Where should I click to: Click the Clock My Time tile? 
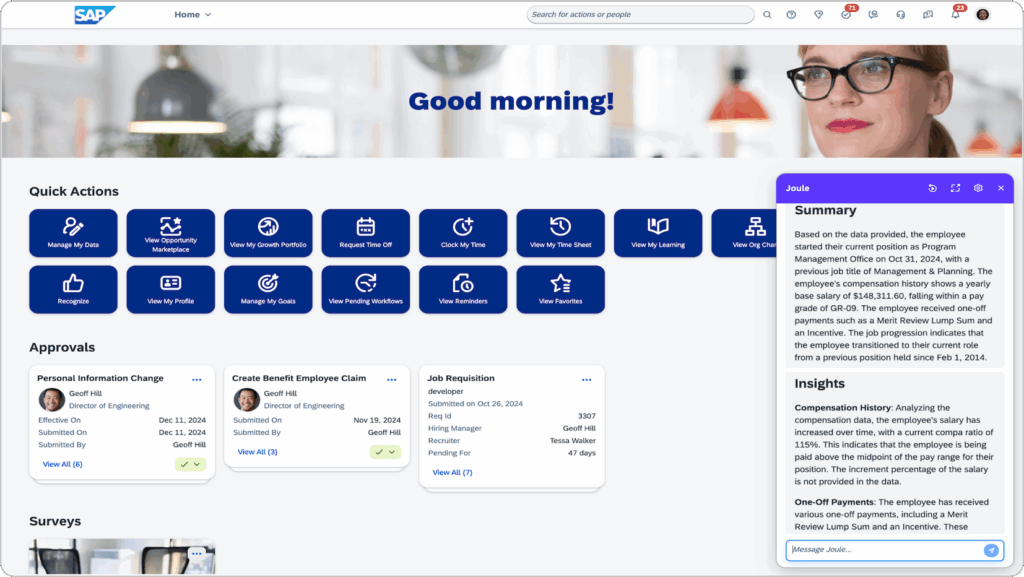point(463,233)
